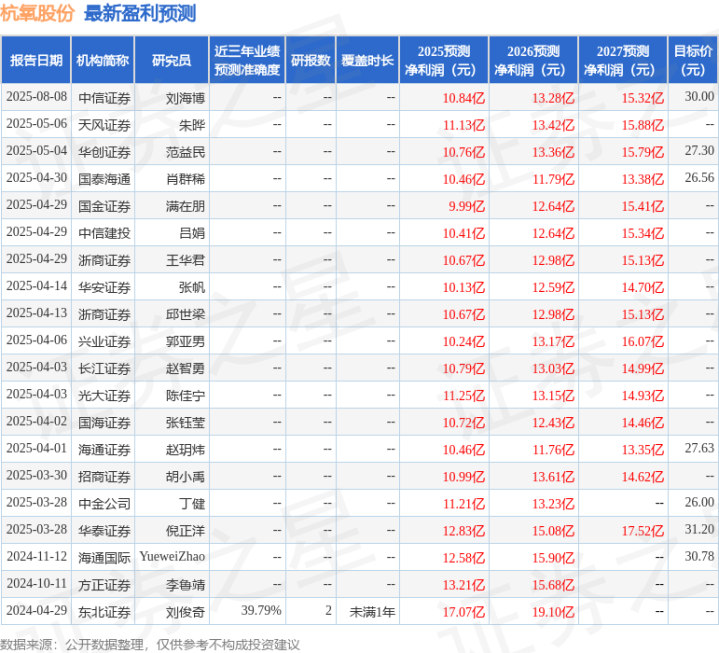
Task: Click the 目标价 column header
Action: (693, 60)
